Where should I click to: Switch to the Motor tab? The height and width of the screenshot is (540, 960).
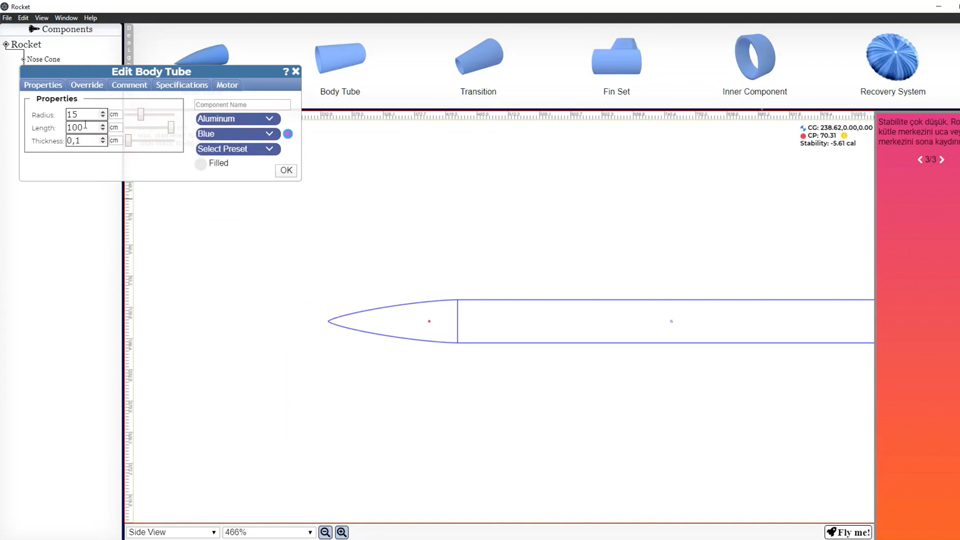pyautogui.click(x=227, y=85)
